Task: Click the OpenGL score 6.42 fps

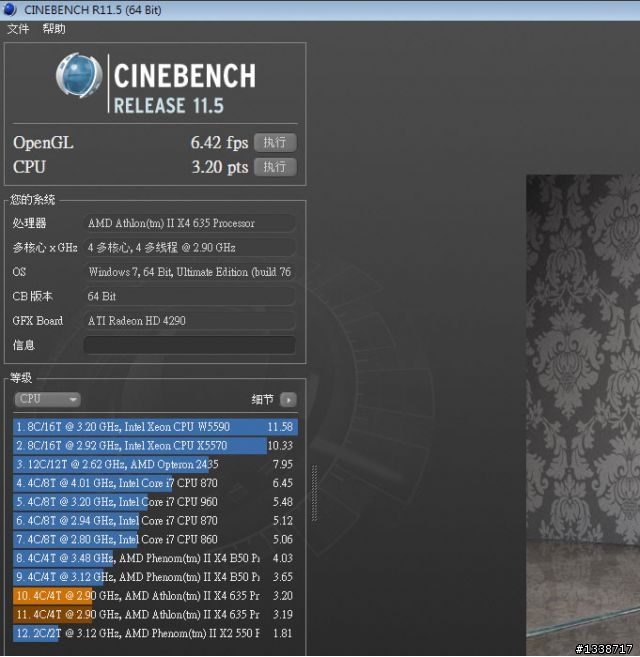Action: pos(219,142)
